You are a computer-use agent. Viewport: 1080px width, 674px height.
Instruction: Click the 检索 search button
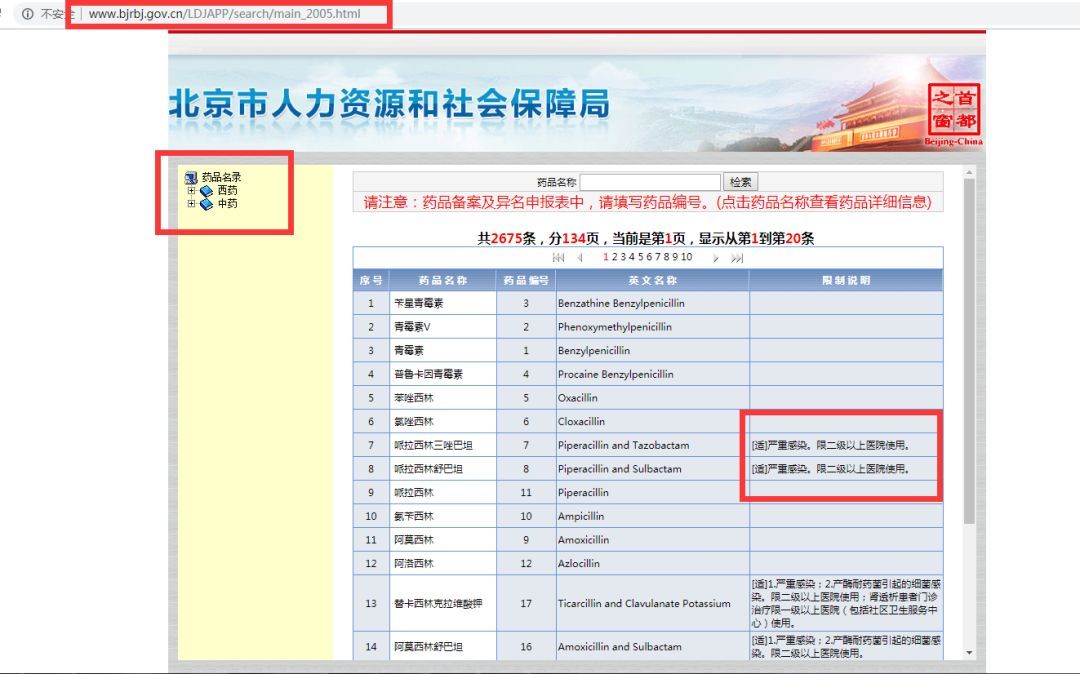click(740, 181)
